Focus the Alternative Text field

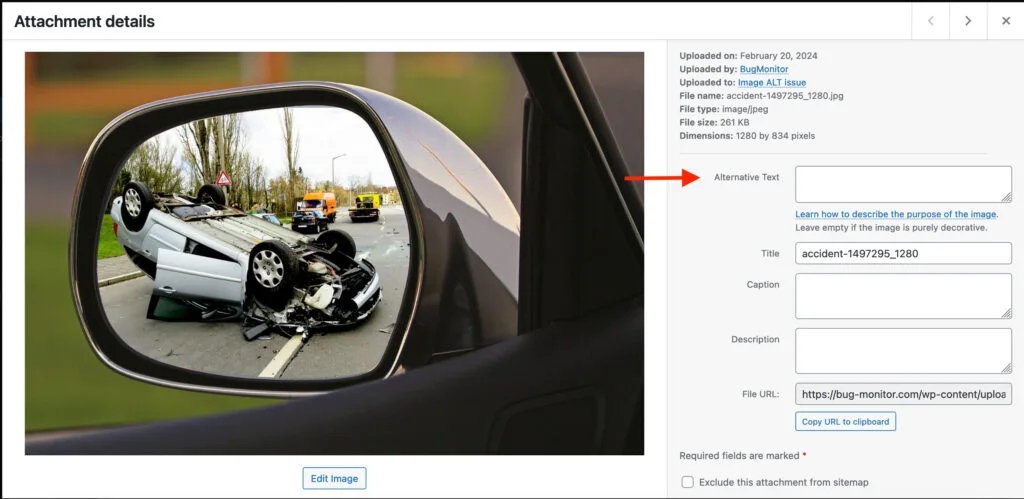coord(903,184)
